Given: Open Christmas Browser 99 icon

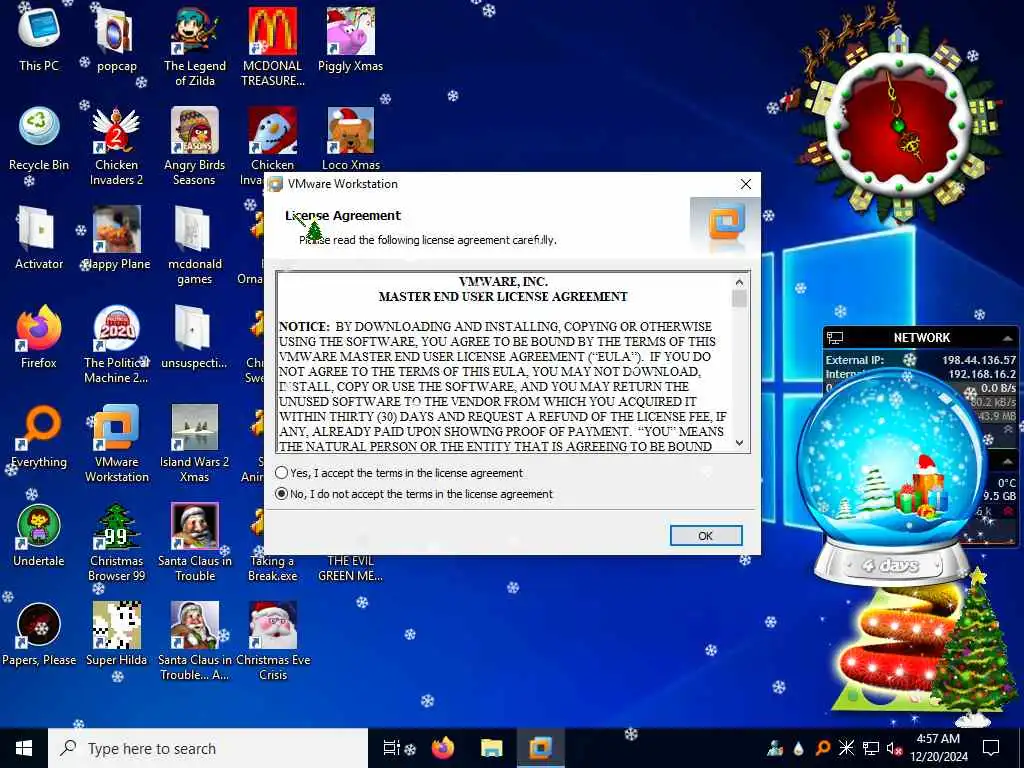Looking at the screenshot, I should click(x=116, y=543).
